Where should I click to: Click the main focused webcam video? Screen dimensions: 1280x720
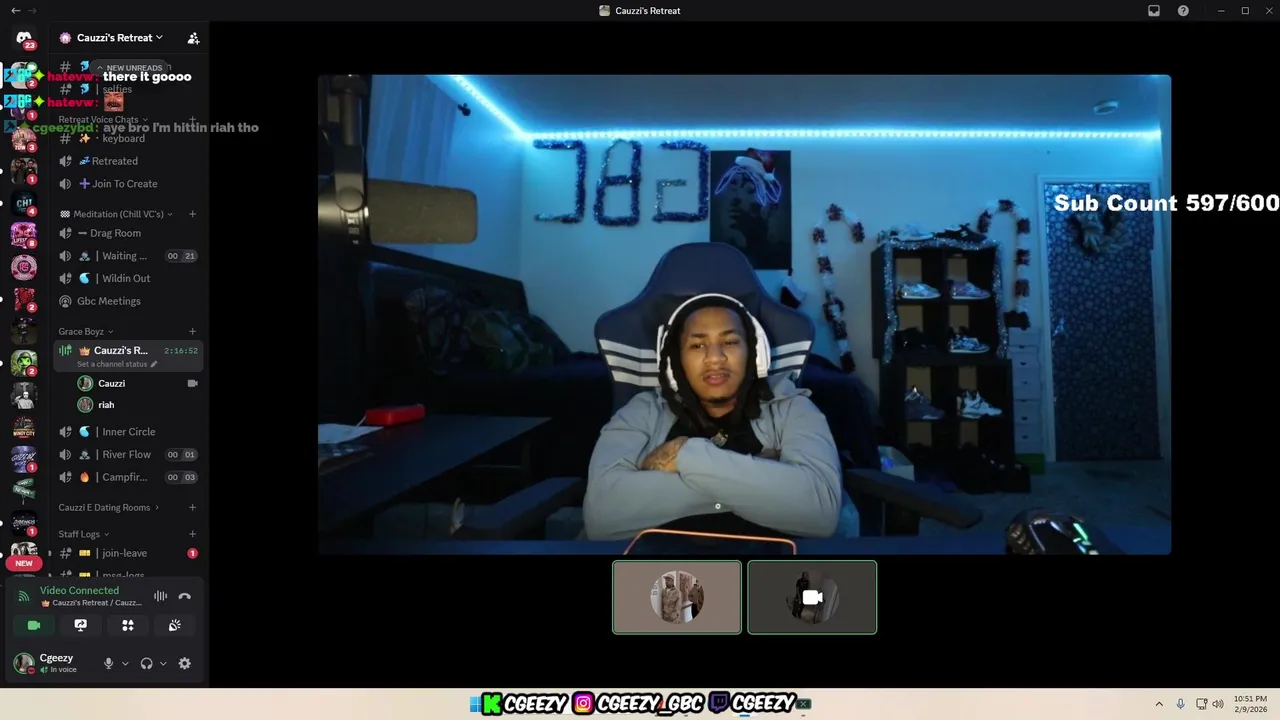[744, 314]
